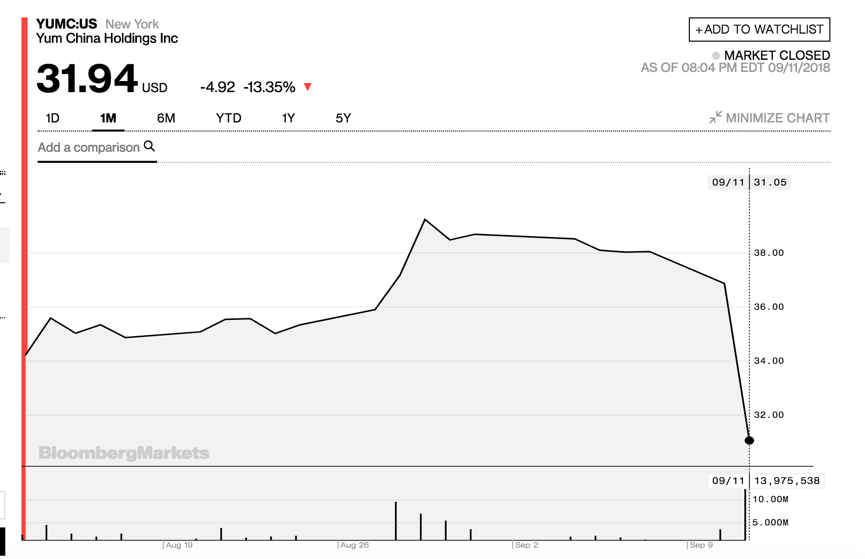This screenshot has width=865, height=559.
Task: Click the 36.00 y-axis label
Action: [x=768, y=307]
